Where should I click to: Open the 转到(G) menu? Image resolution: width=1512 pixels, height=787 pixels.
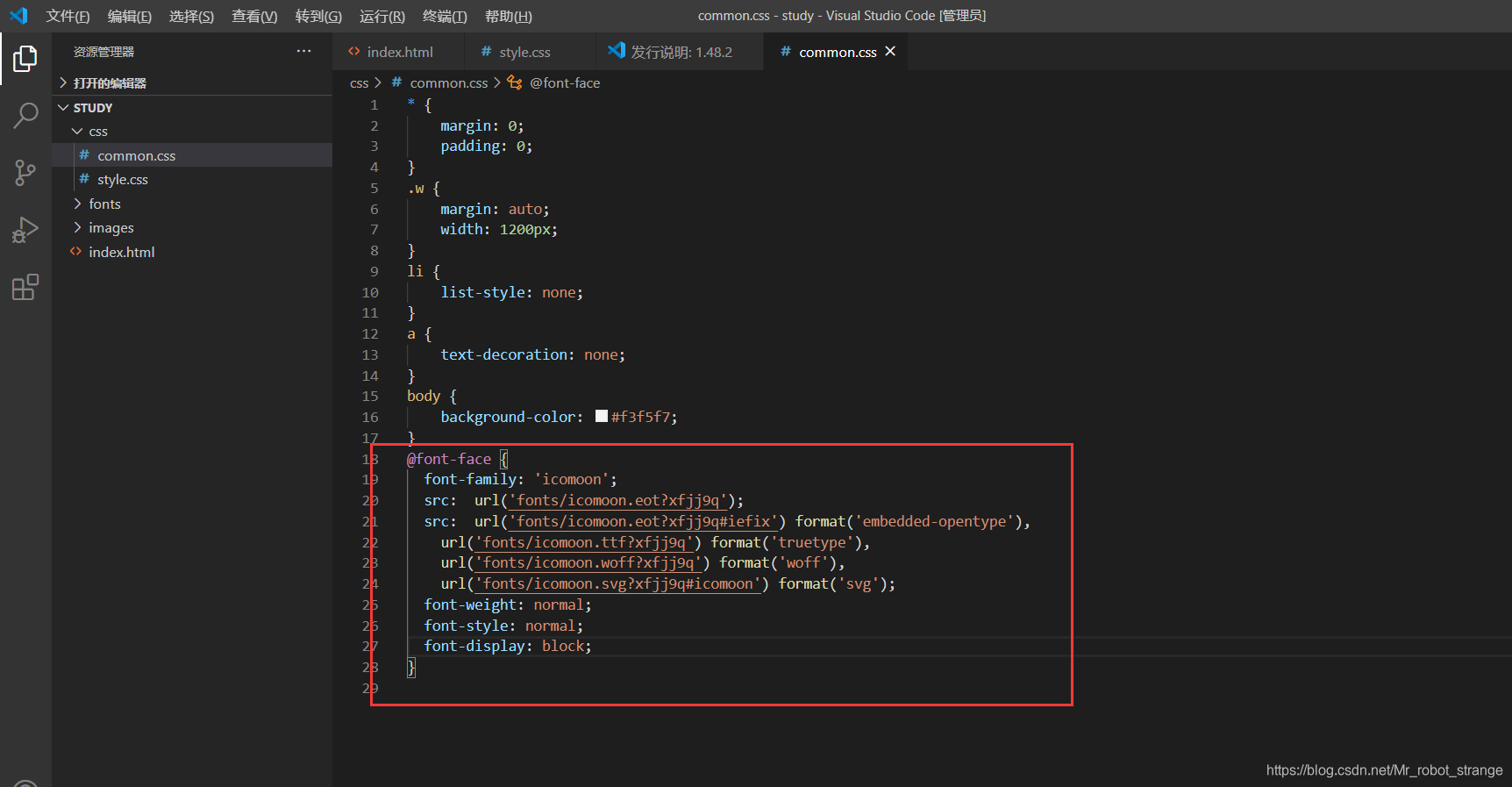coord(318,16)
